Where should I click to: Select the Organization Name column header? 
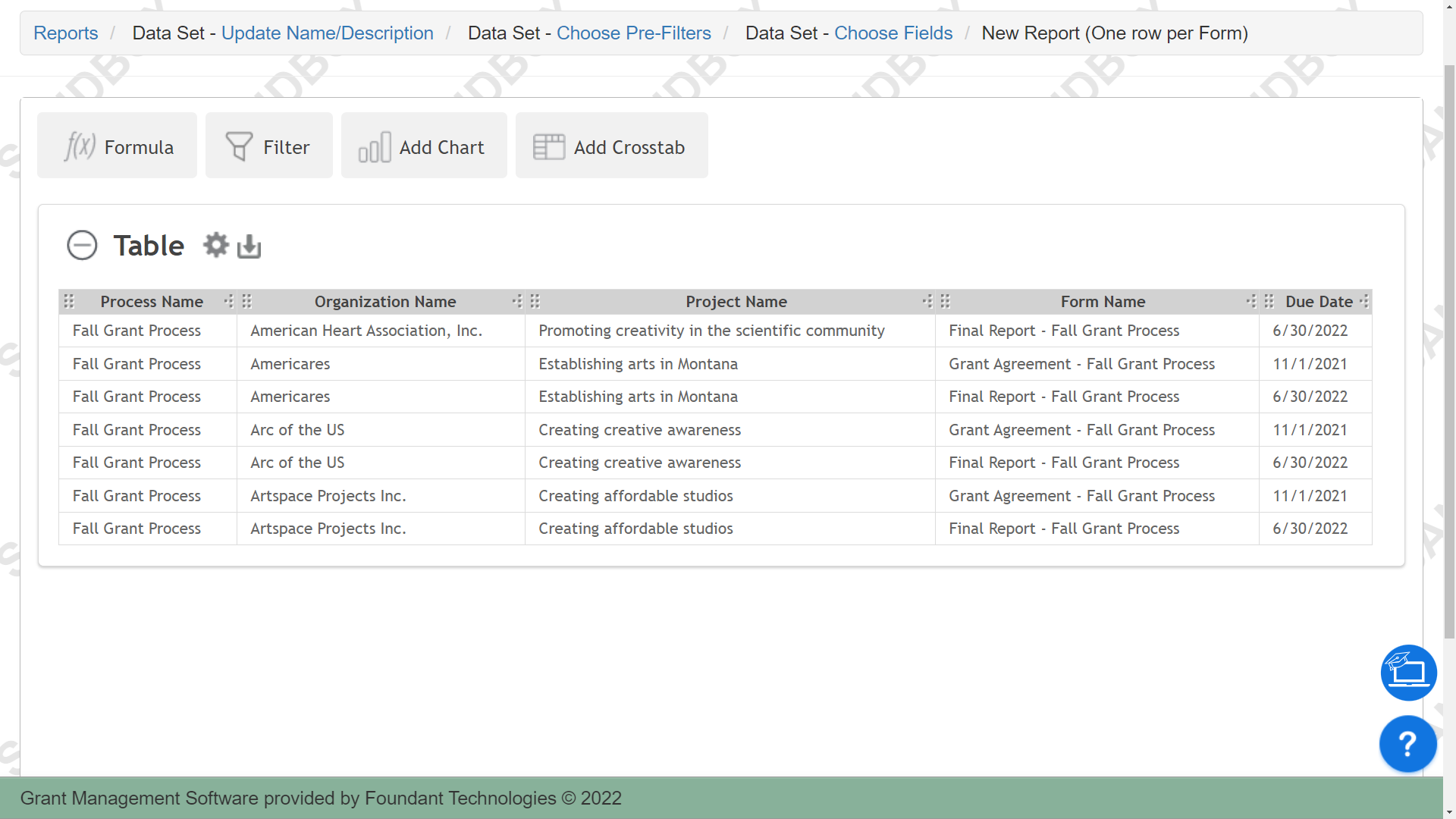click(384, 301)
